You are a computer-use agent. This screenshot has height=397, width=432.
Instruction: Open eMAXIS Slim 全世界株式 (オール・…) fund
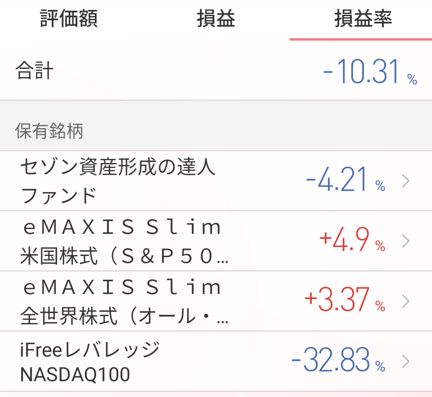(x=124, y=301)
